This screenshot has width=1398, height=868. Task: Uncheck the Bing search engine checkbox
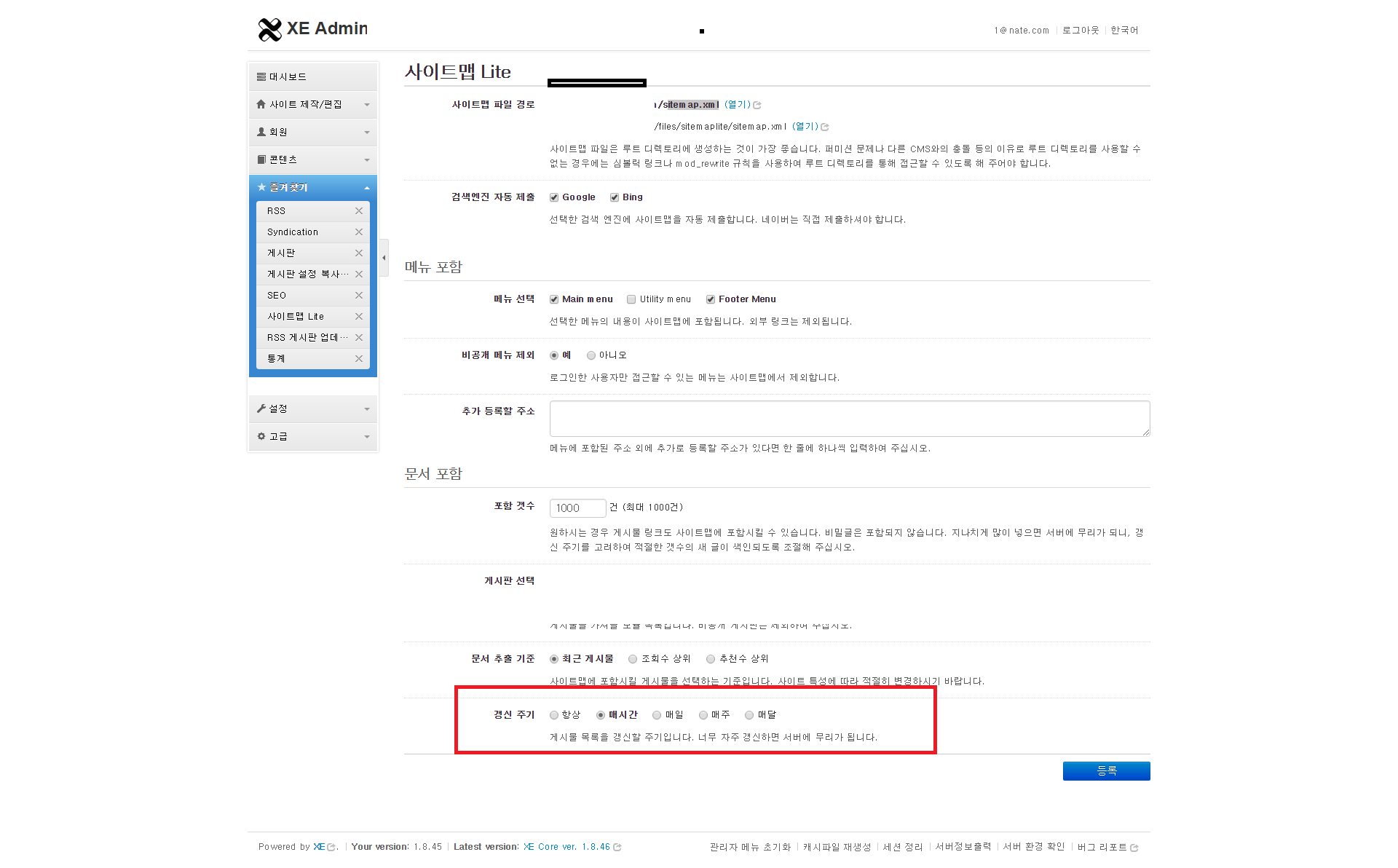point(615,197)
